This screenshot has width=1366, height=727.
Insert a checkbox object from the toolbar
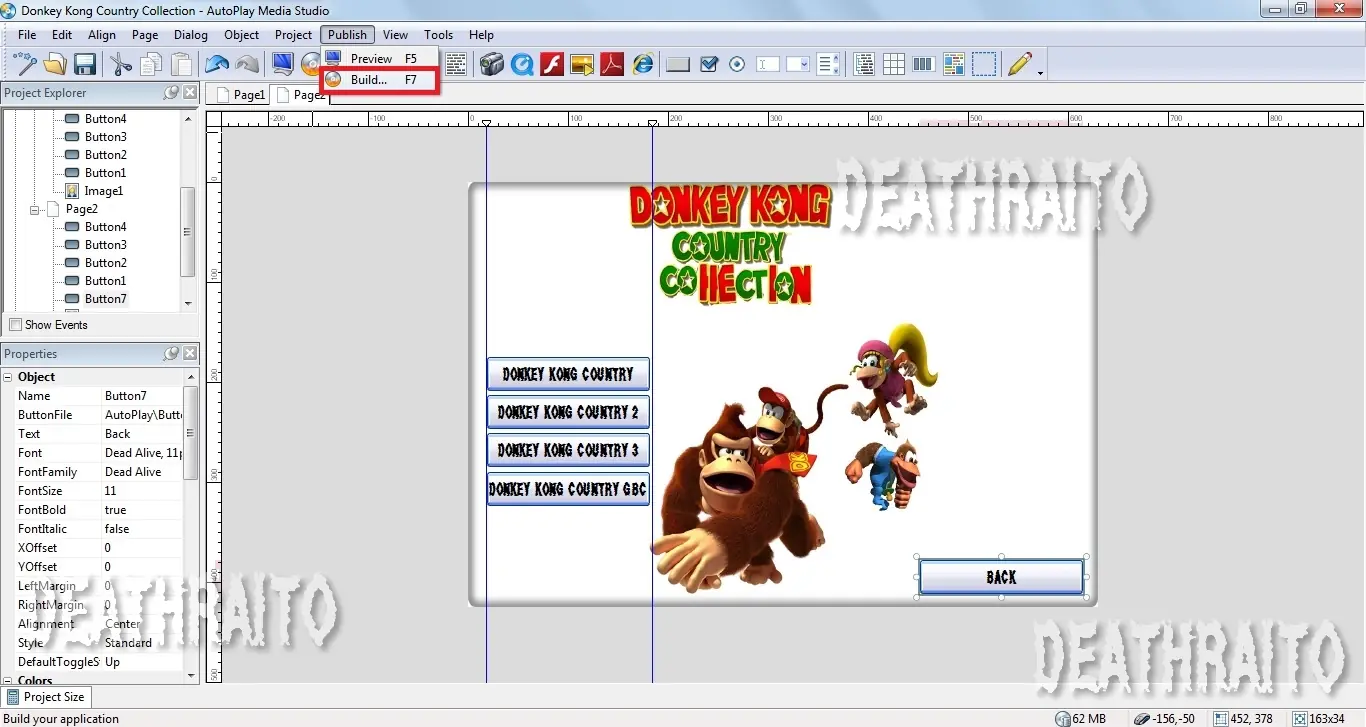[x=709, y=65]
